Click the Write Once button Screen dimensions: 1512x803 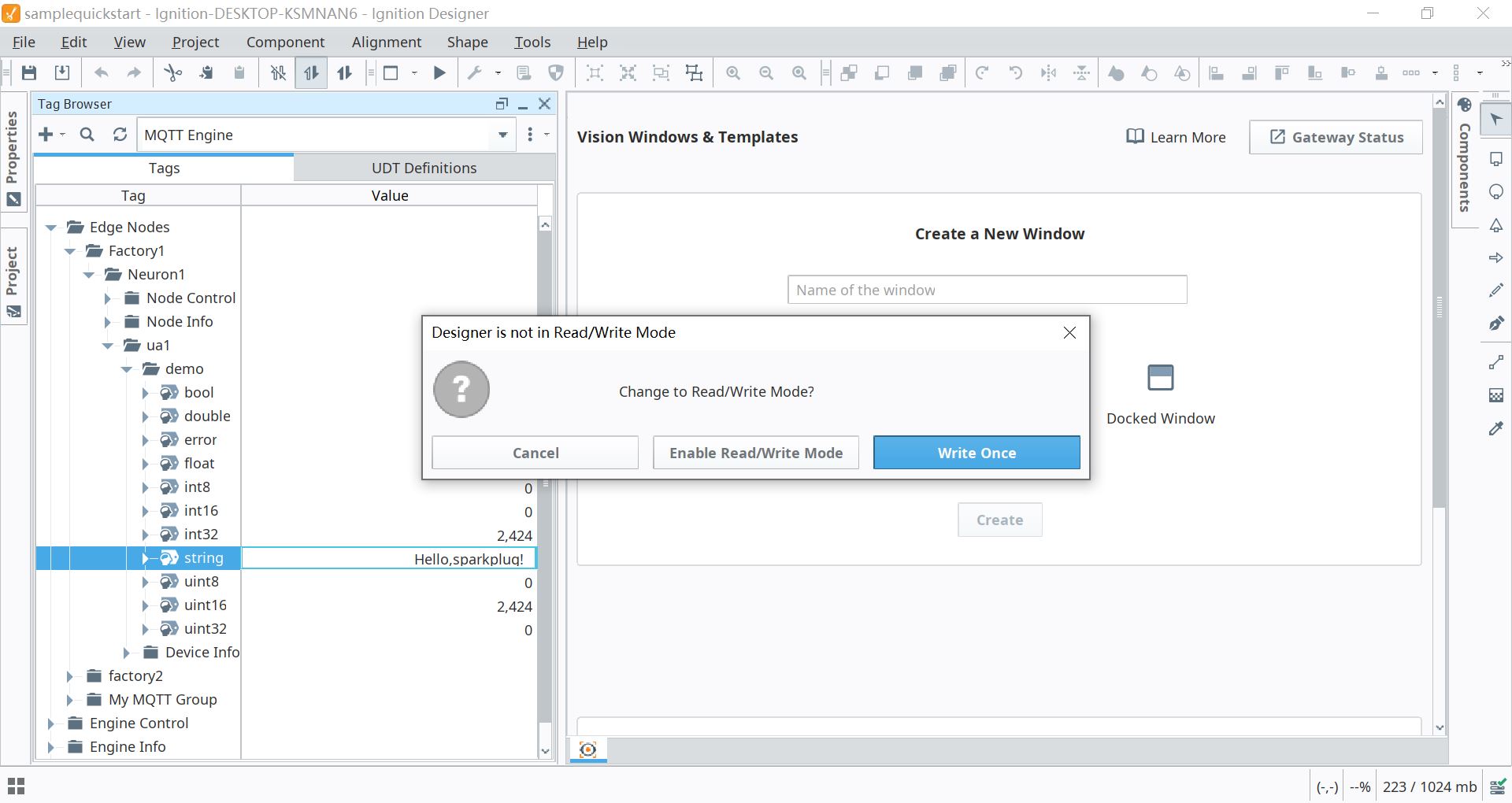976,453
